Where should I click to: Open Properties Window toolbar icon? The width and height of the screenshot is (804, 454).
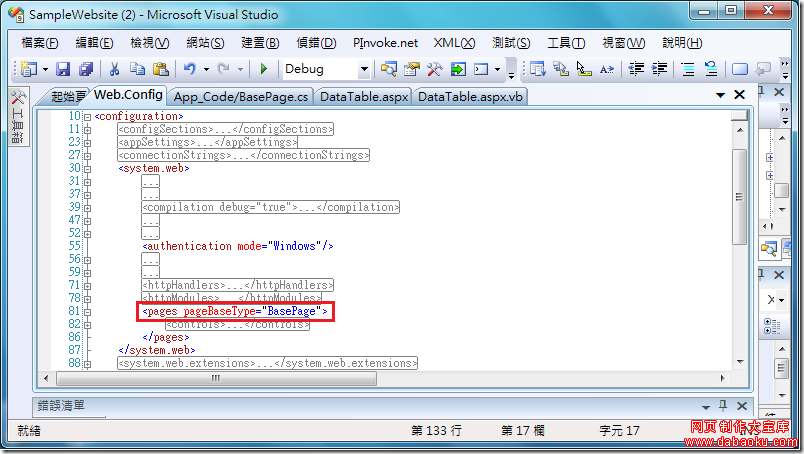pyautogui.click(x=412, y=69)
